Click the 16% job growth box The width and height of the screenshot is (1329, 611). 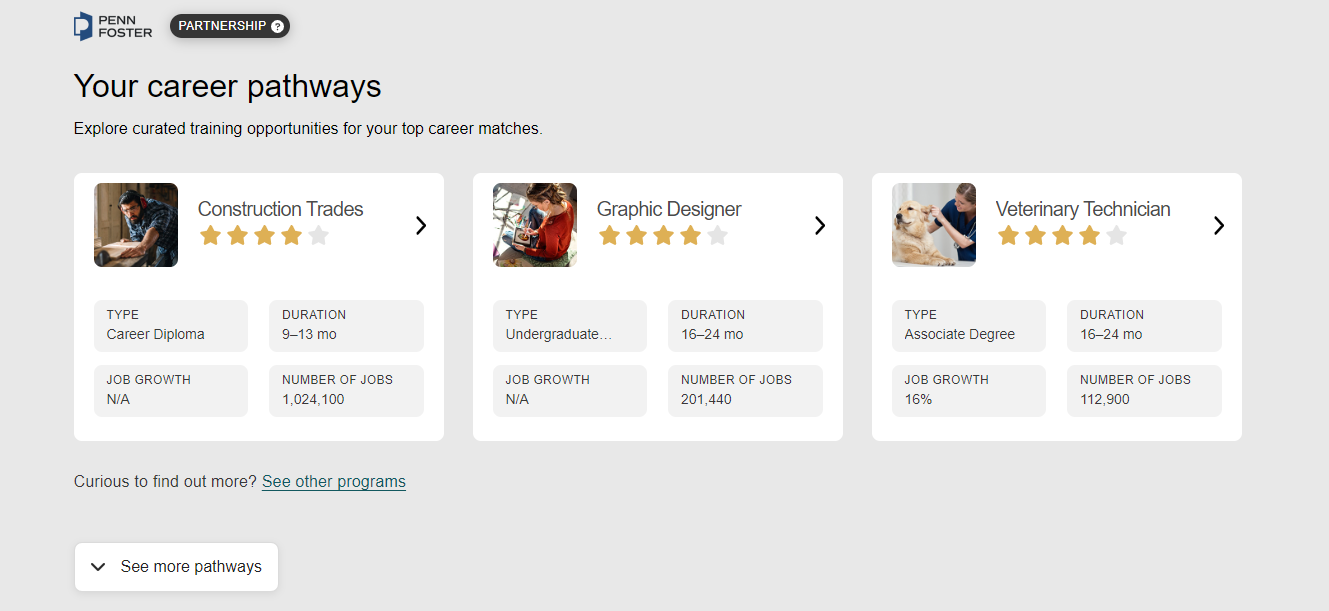pos(969,391)
